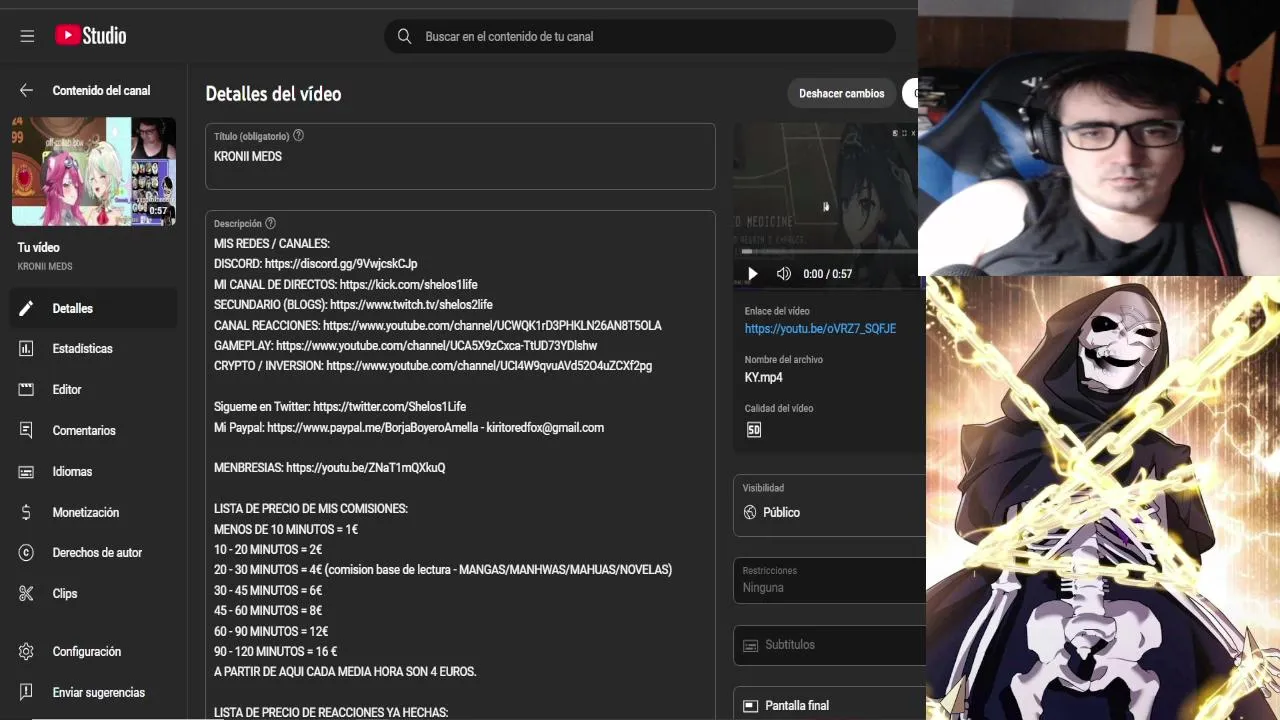Click the '10 - 20 MINUTOS = 2€' line
This screenshot has height=720, width=1280.
point(268,550)
